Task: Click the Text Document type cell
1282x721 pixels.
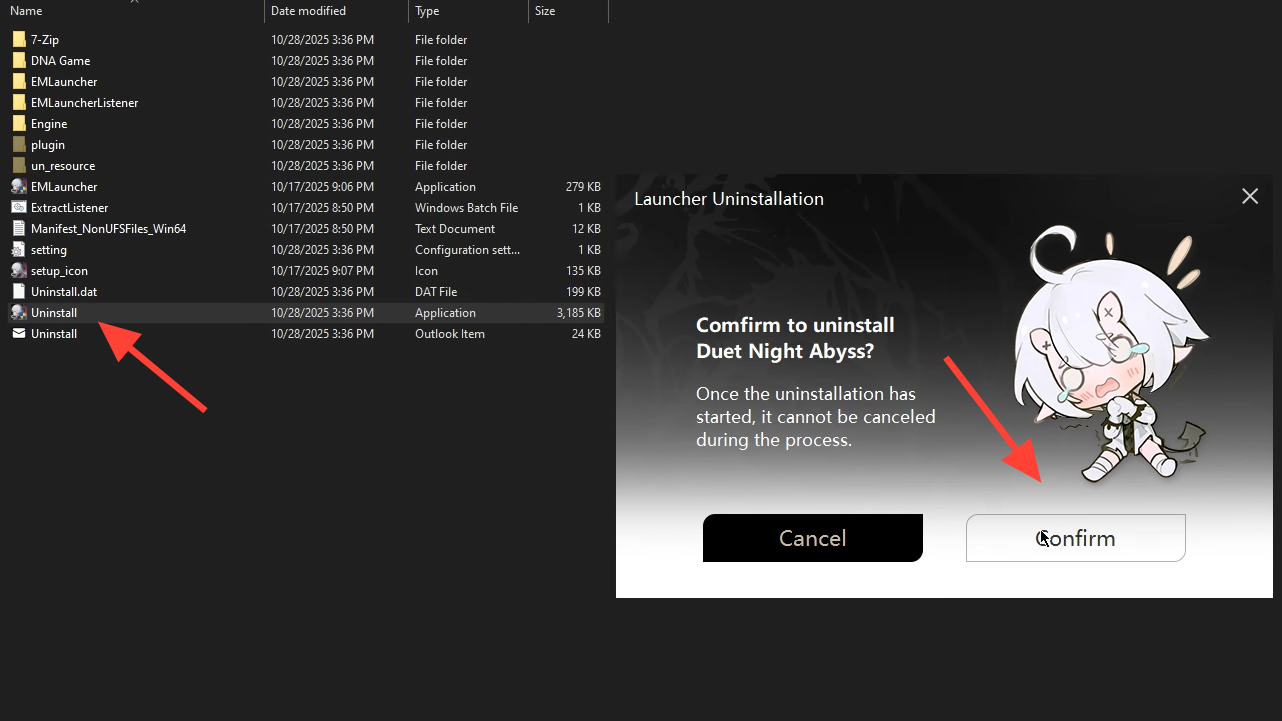Action: [x=455, y=229]
